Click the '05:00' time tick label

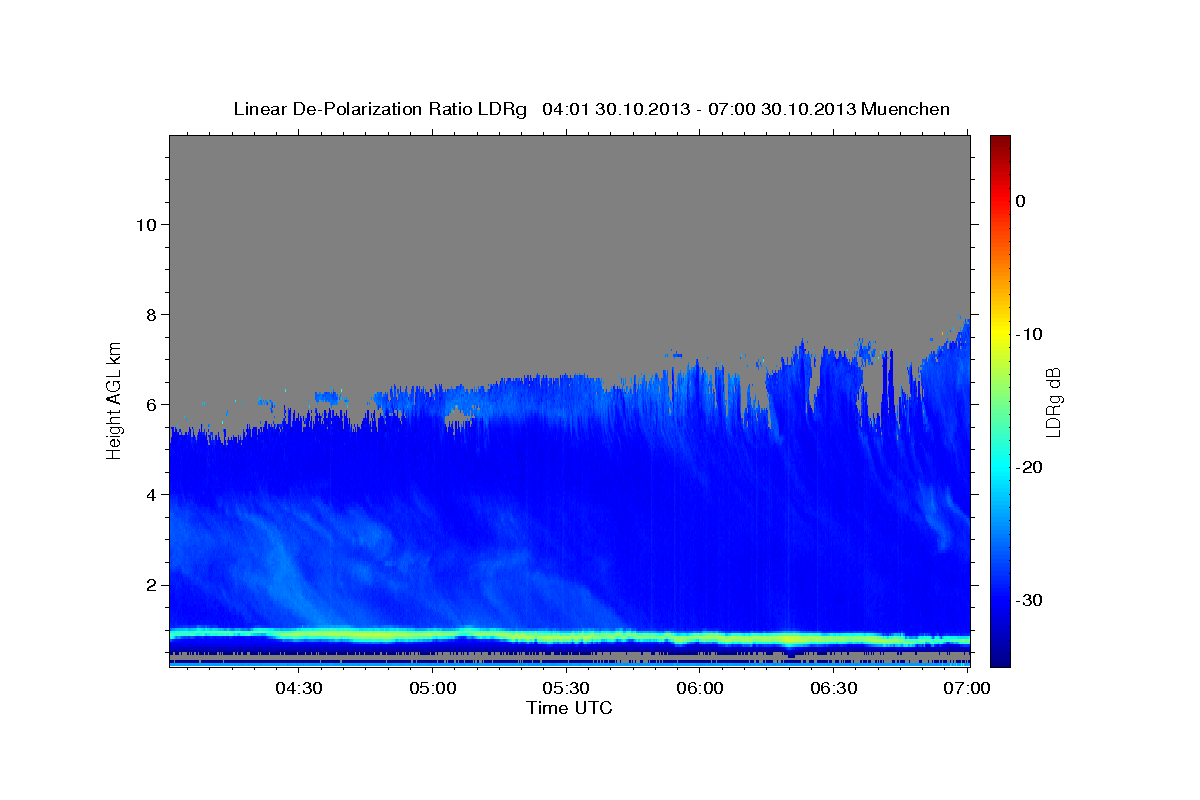pos(432,688)
